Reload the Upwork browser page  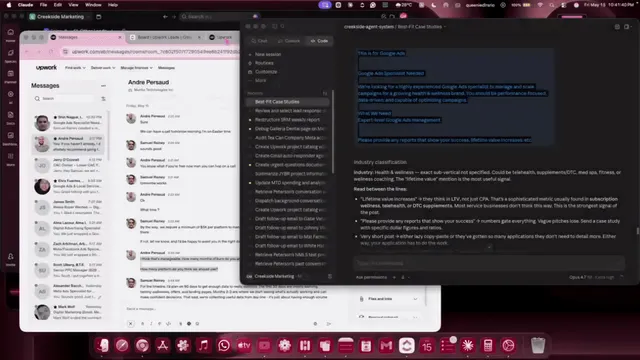51,52
